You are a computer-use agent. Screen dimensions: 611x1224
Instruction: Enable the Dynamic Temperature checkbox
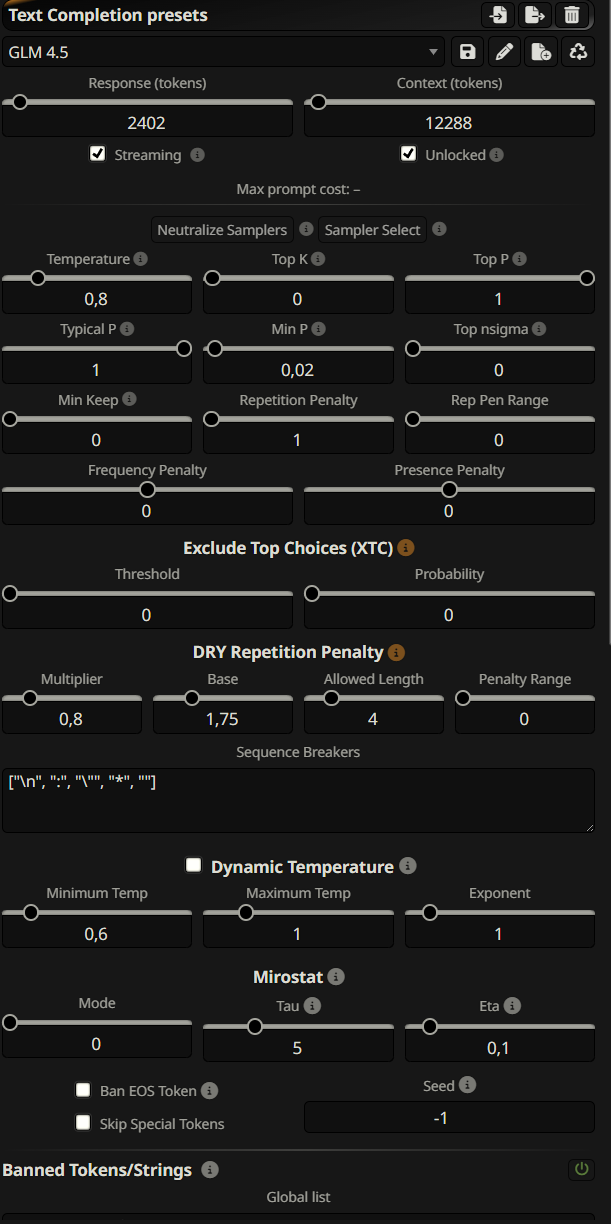194,866
